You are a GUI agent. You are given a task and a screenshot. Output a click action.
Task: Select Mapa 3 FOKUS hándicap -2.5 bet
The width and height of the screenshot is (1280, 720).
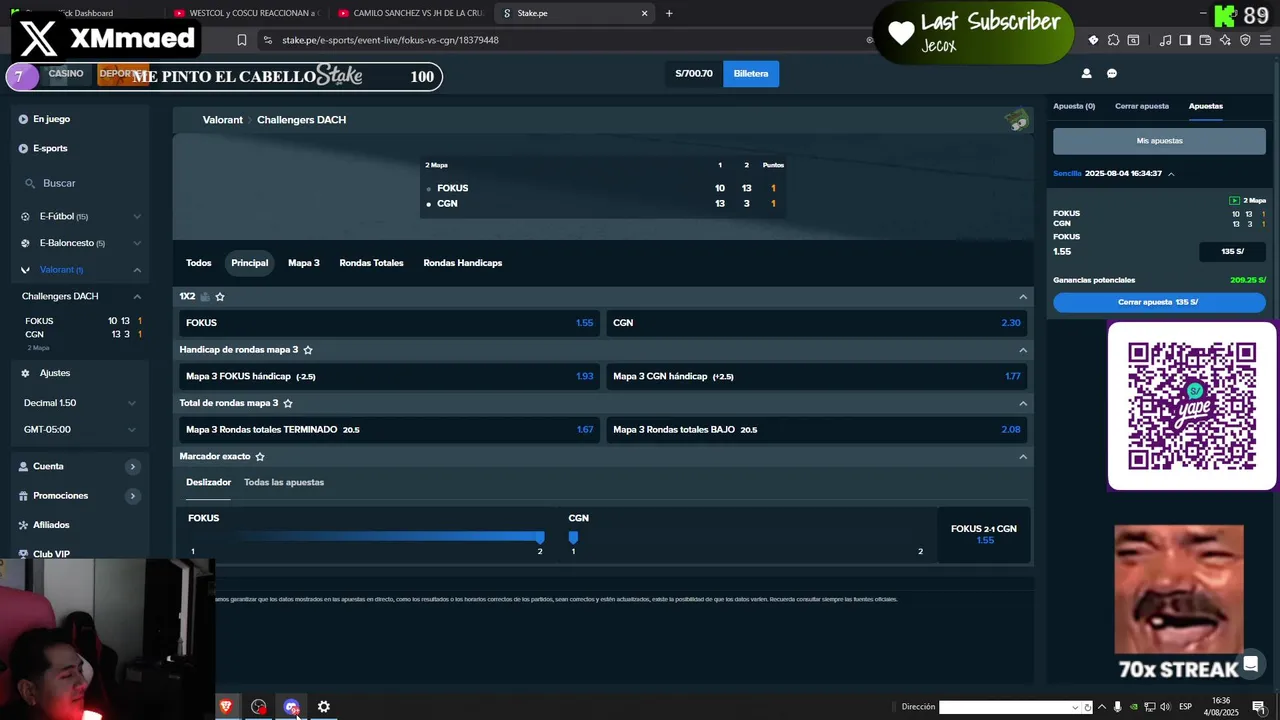click(x=390, y=376)
